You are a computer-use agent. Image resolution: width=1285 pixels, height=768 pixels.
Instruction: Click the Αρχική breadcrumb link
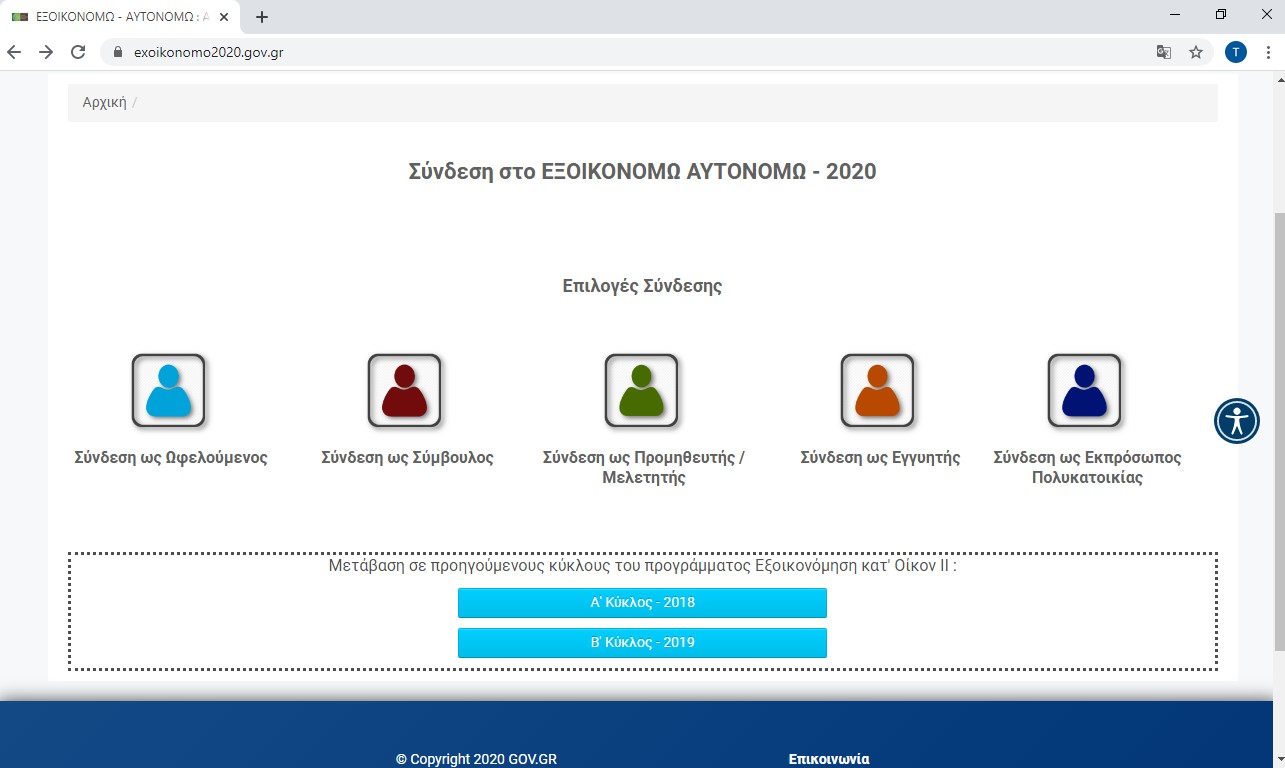pos(104,102)
